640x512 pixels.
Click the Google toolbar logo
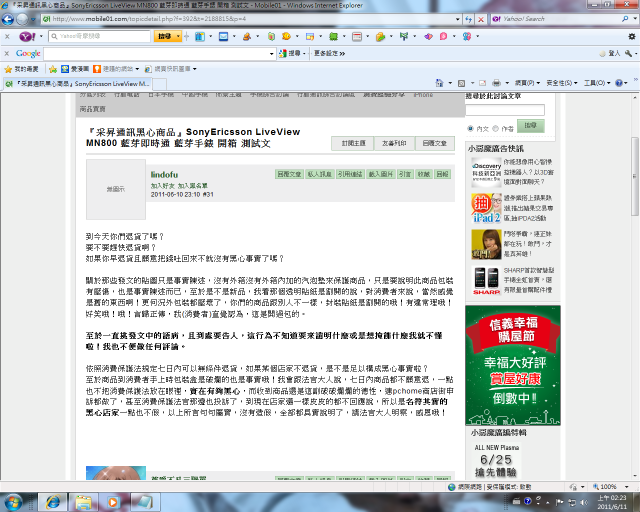click(28, 53)
